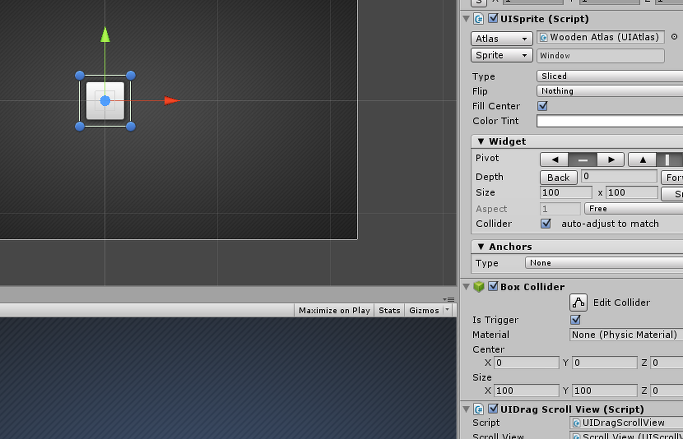Viewport: 683px width, 439px height.
Task: Toggle the Is Trigger checkbox
Action: click(x=575, y=320)
